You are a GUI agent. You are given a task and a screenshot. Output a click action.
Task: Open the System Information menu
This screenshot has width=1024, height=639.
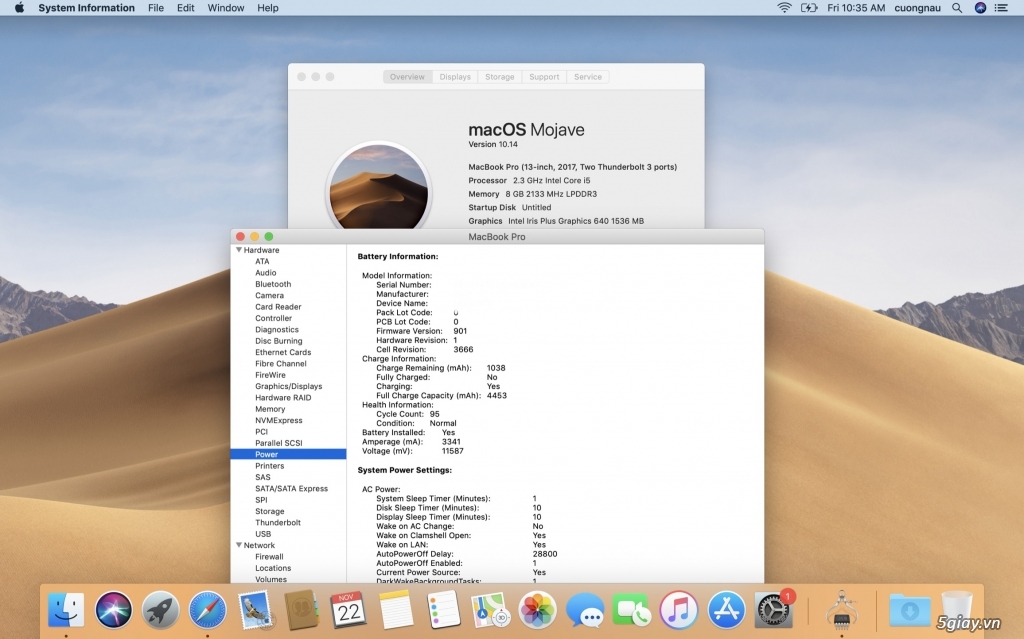86,8
